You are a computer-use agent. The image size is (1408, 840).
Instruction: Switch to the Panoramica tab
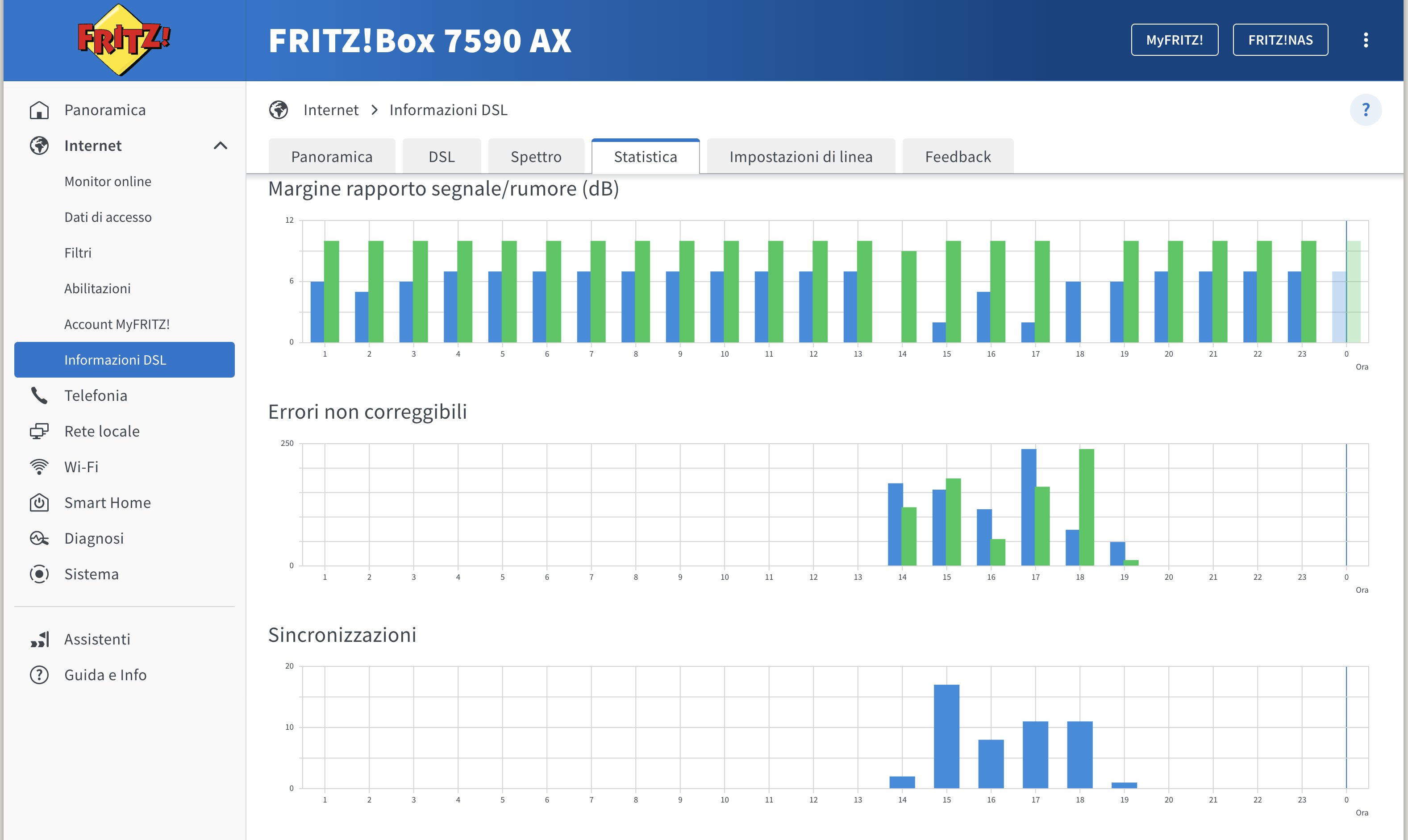(332, 156)
